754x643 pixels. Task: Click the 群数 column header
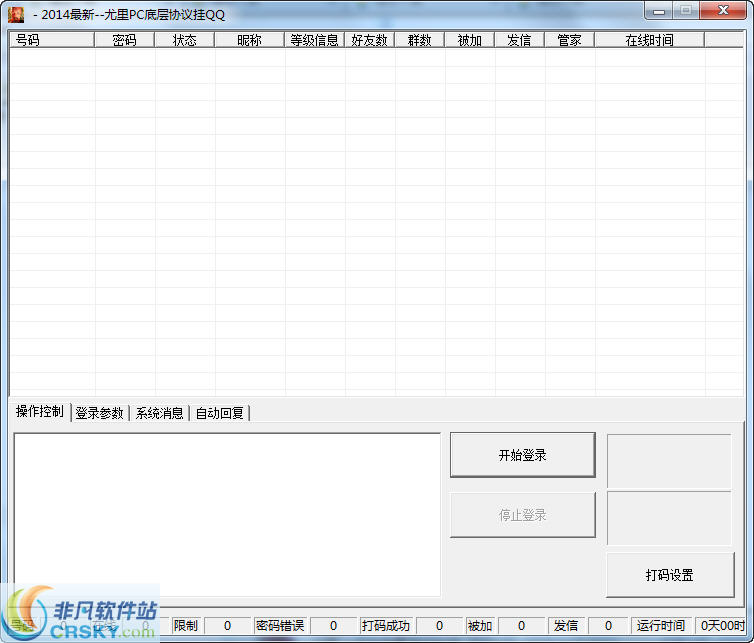(x=420, y=40)
